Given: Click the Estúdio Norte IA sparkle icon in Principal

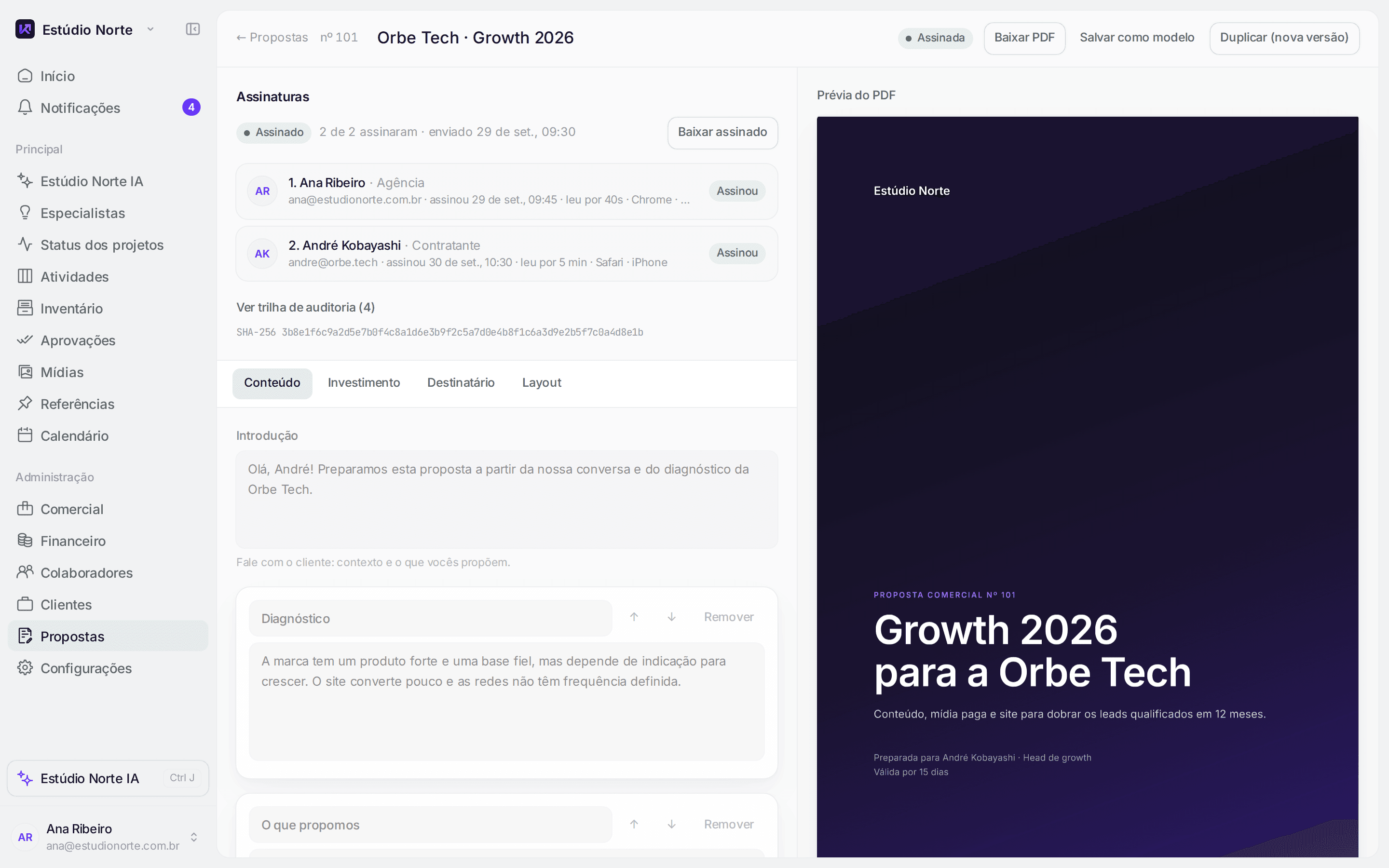Looking at the screenshot, I should 25,181.
